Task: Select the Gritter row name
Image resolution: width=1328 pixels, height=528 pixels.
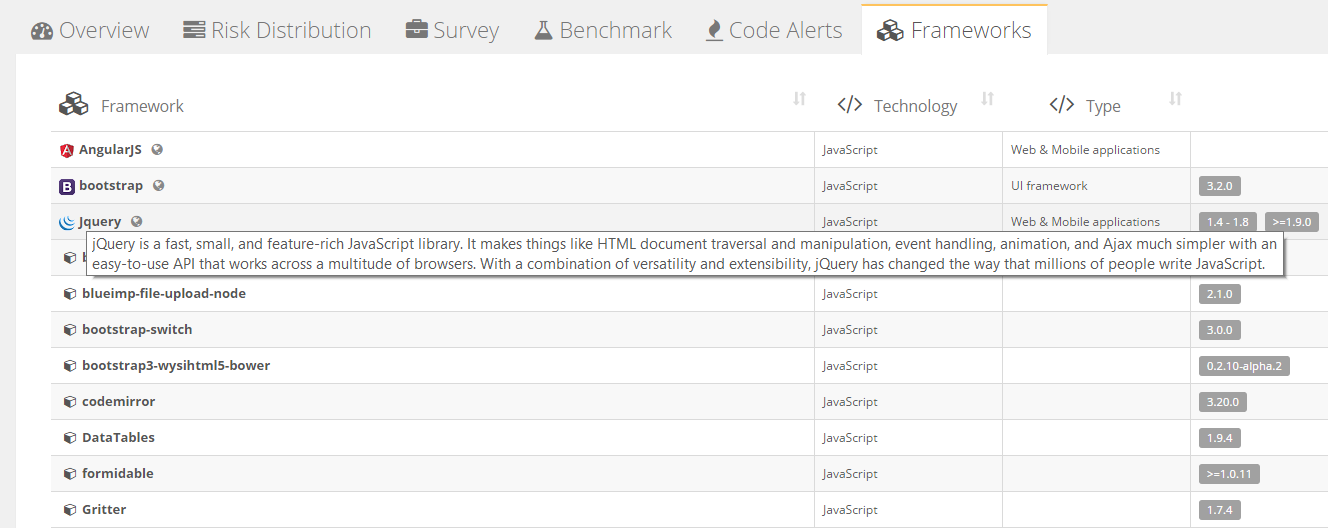Action: 104,510
